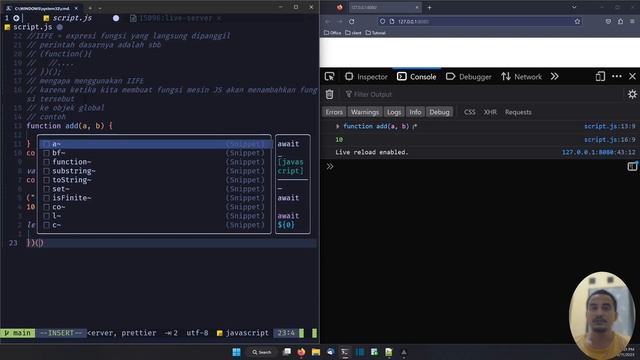Go back in Firefox
This screenshot has height=360, width=640.
pyautogui.click(x=328, y=21)
